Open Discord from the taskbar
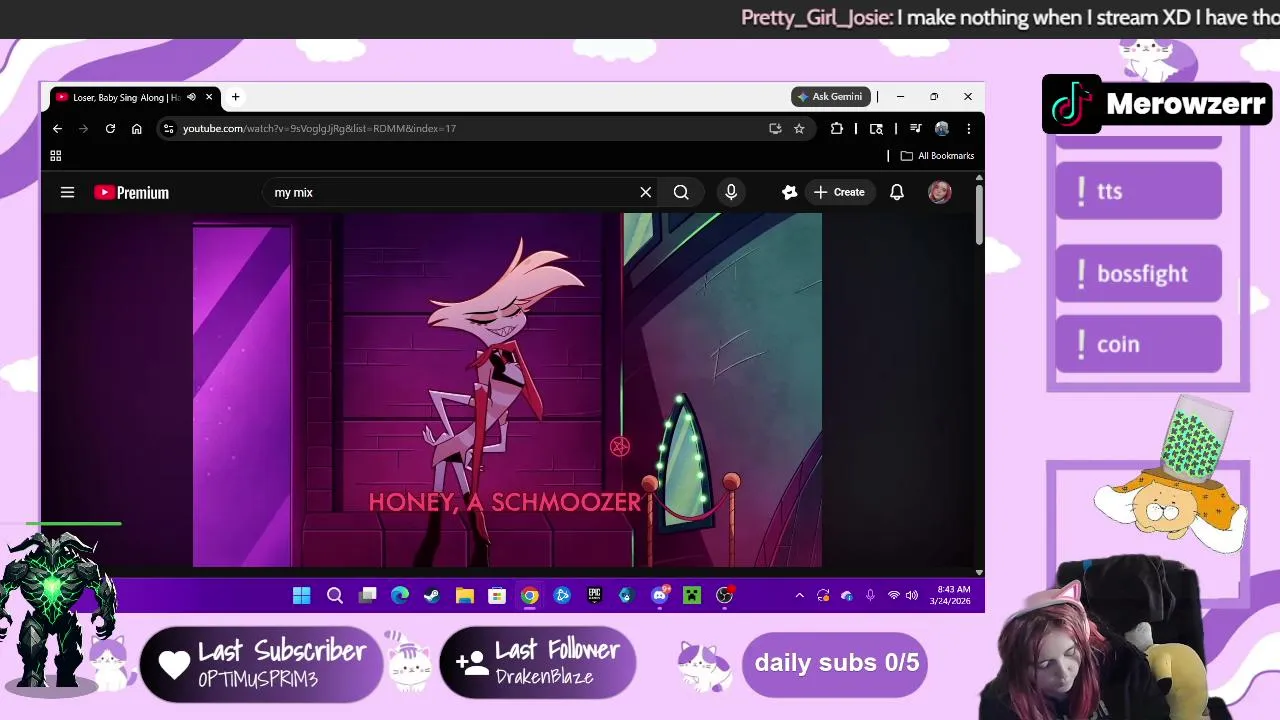 tap(660, 596)
